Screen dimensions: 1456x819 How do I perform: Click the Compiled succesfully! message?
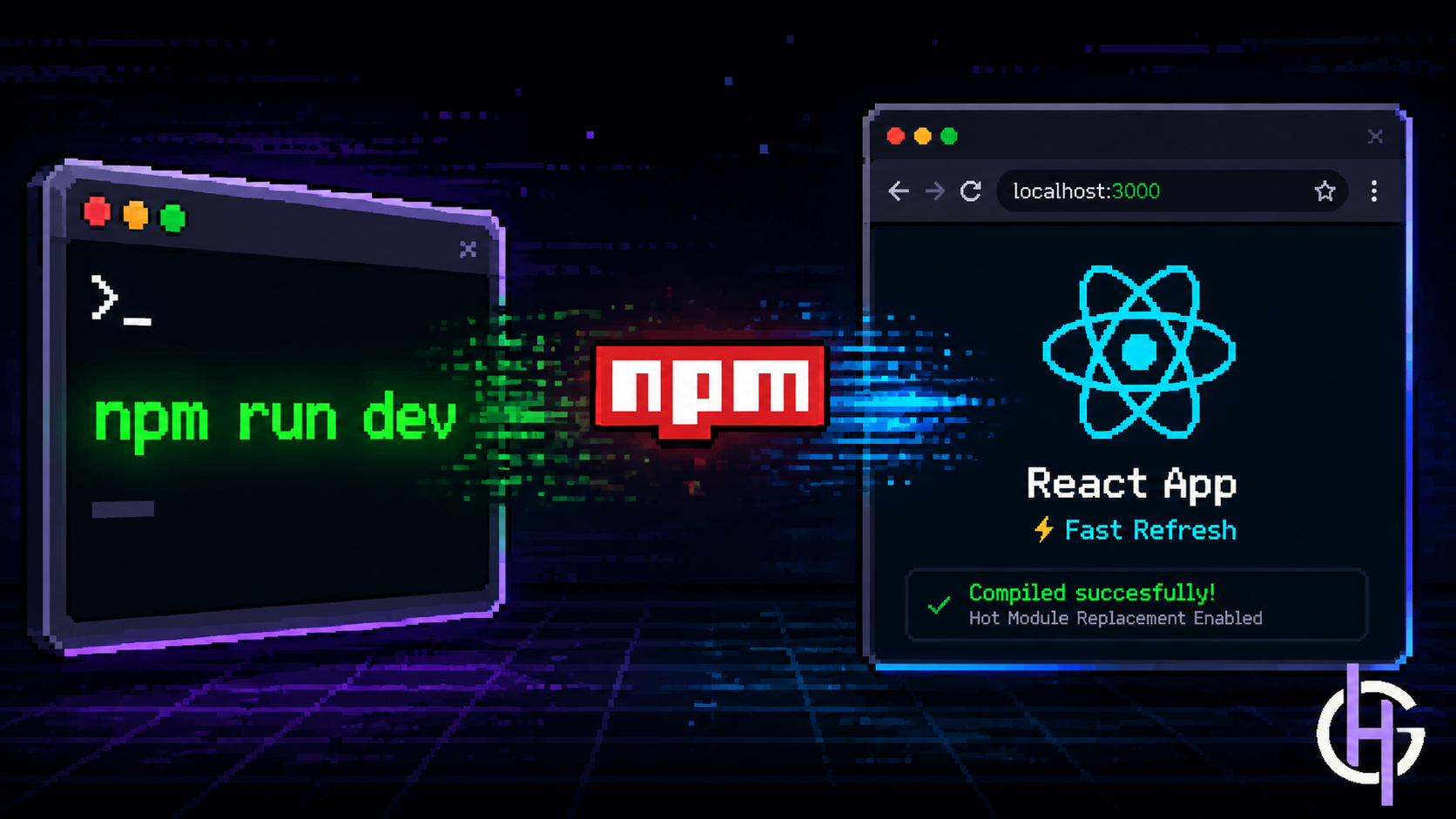pyautogui.click(x=1092, y=594)
